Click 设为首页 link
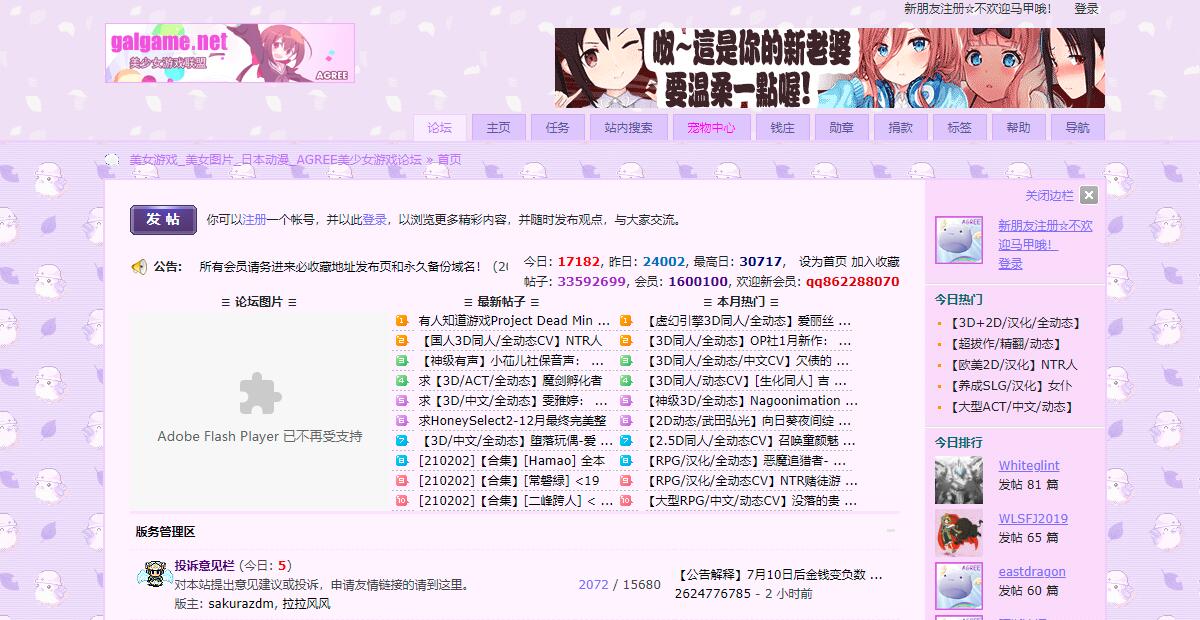The image size is (1200, 620). [823, 261]
